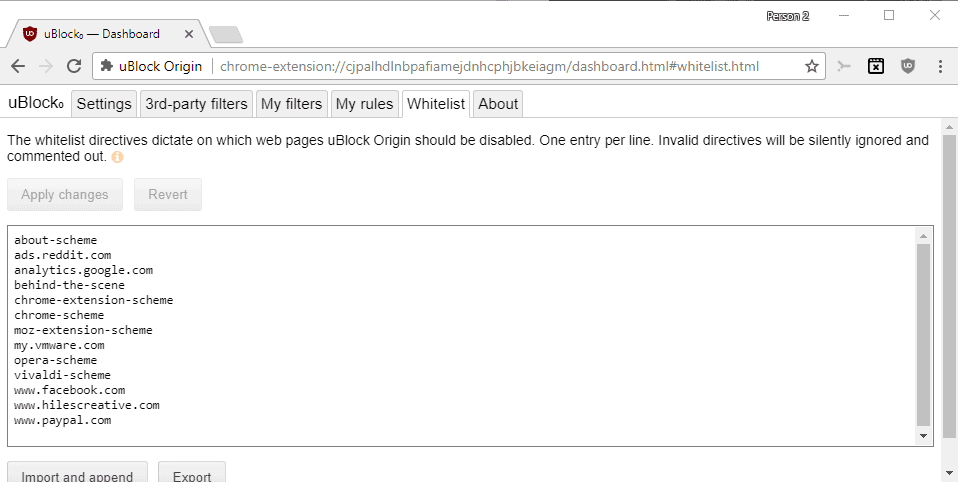The width and height of the screenshot is (958, 482).
Task: Click the 'analytics.google.com' entry
Action: click(84, 270)
